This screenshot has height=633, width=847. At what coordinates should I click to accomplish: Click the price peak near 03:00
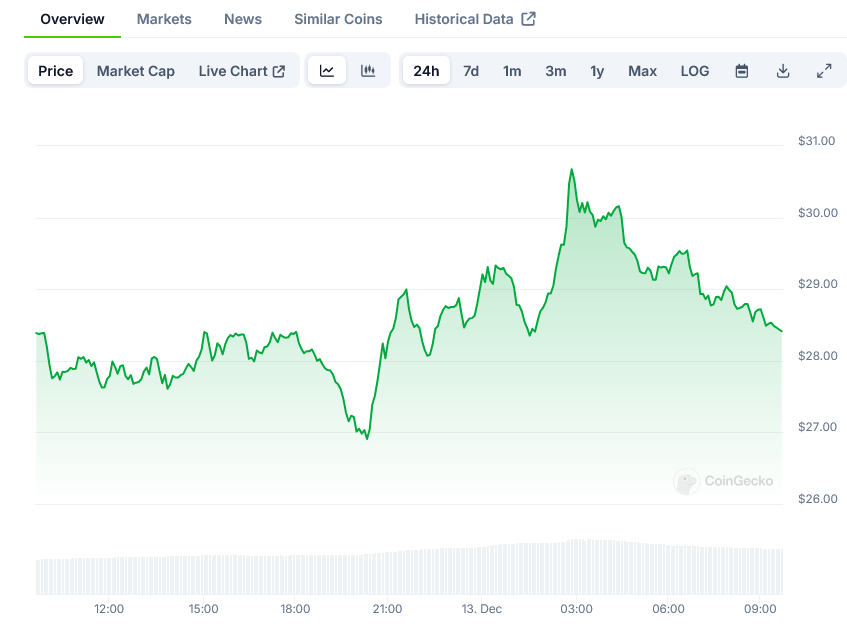point(571,170)
